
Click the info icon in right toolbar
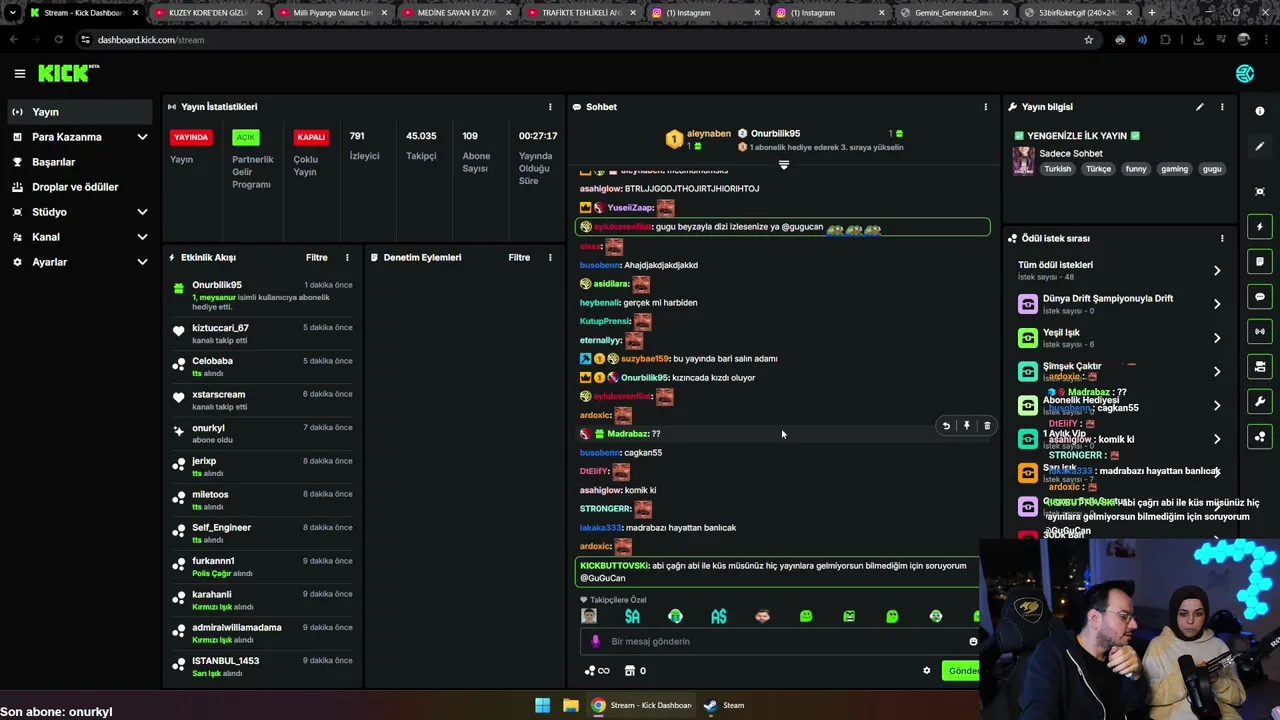pyautogui.click(x=1260, y=111)
